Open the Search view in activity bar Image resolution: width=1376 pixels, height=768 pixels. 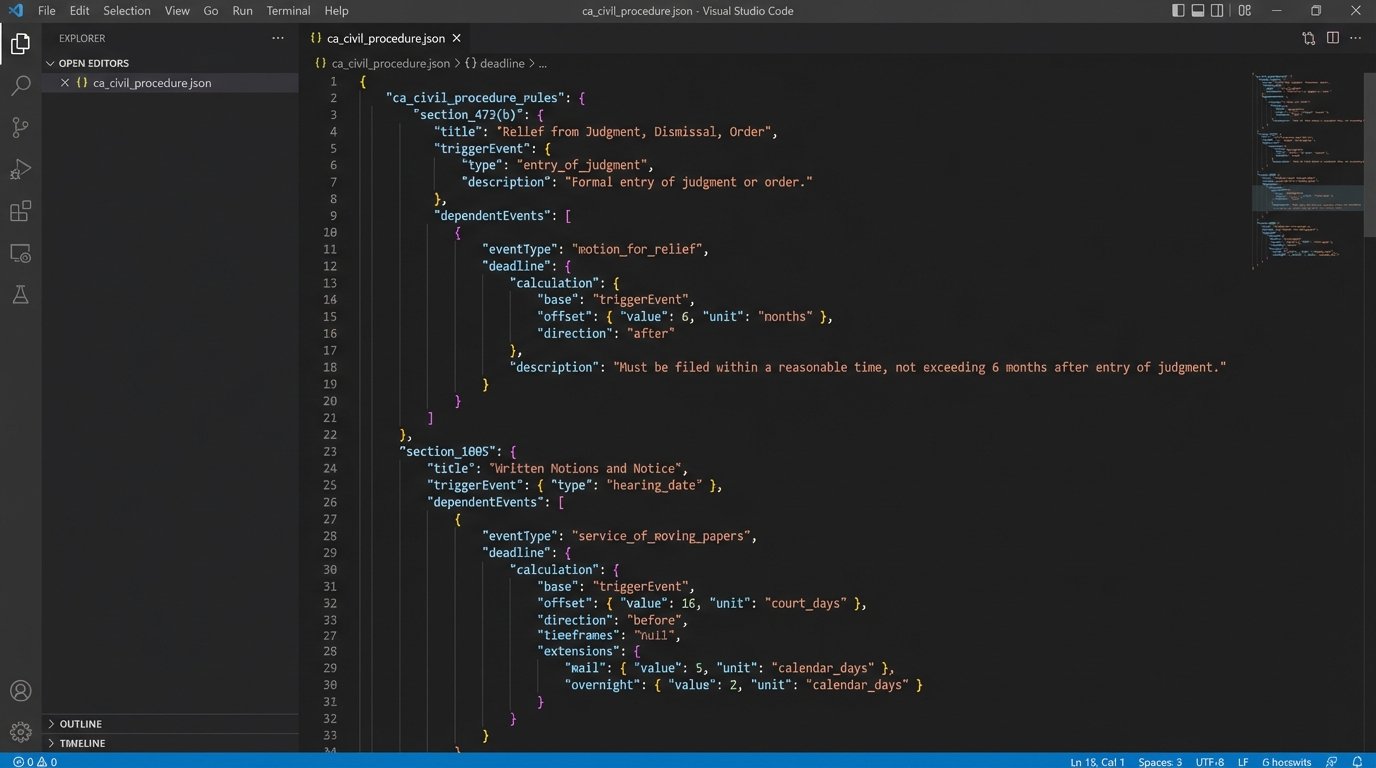click(20, 86)
